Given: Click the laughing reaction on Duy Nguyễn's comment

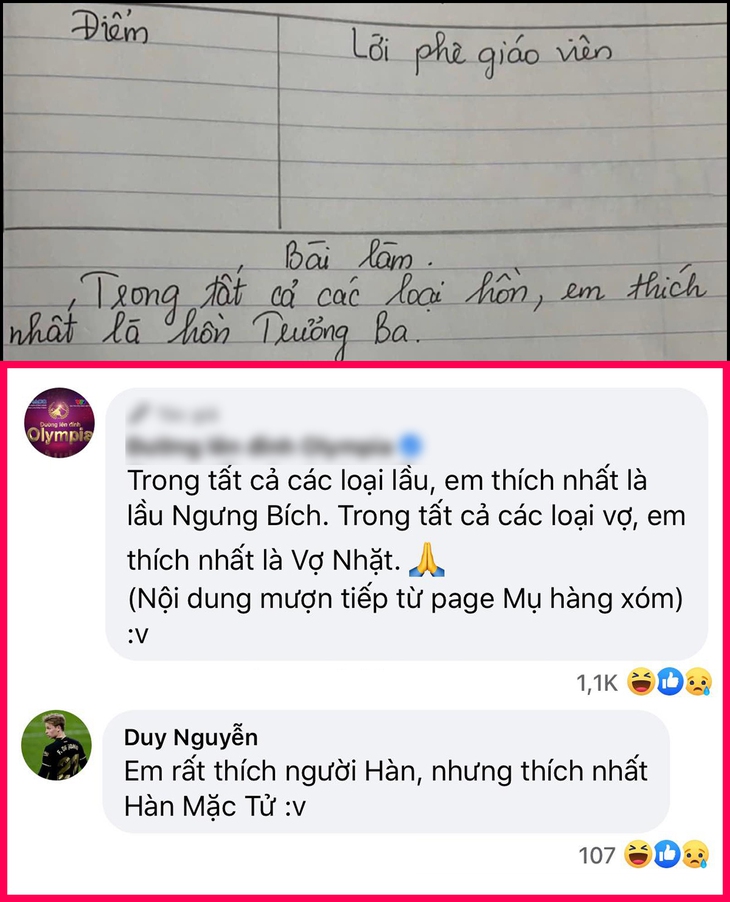Looking at the screenshot, I should point(639,854).
